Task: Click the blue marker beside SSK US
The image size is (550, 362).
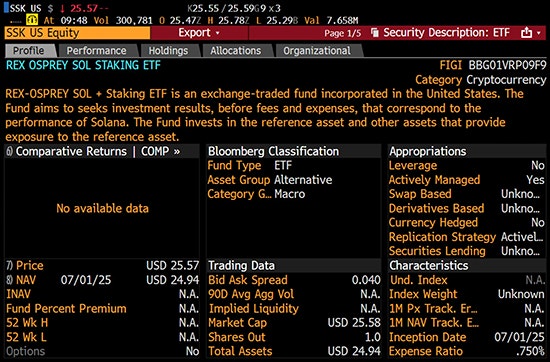Action: 7,8
